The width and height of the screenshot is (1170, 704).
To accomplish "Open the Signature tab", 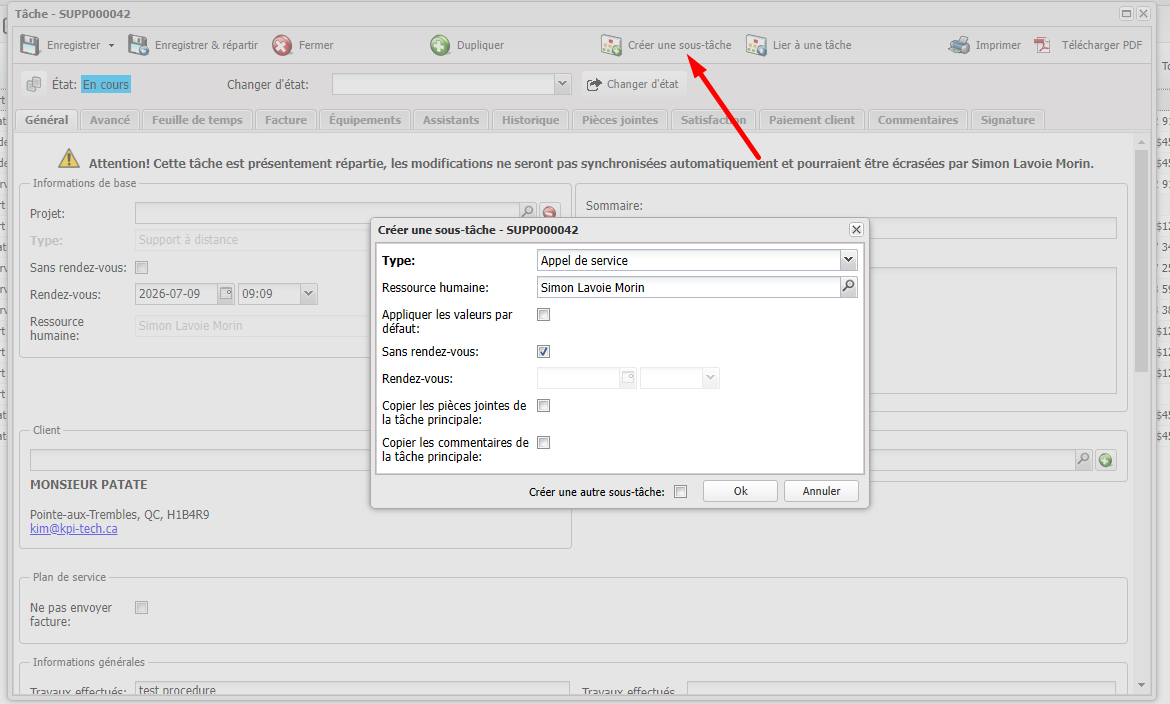I will pos(1007,120).
